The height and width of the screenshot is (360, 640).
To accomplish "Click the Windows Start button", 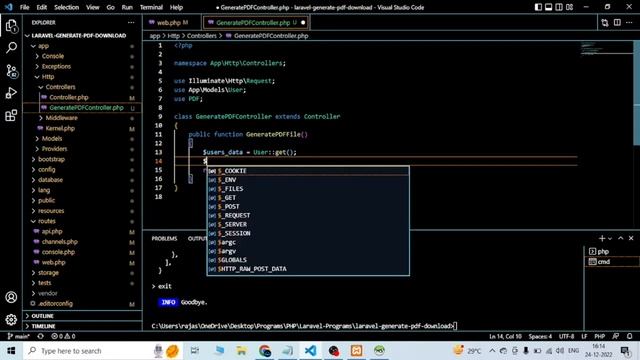I will [x=11, y=351].
